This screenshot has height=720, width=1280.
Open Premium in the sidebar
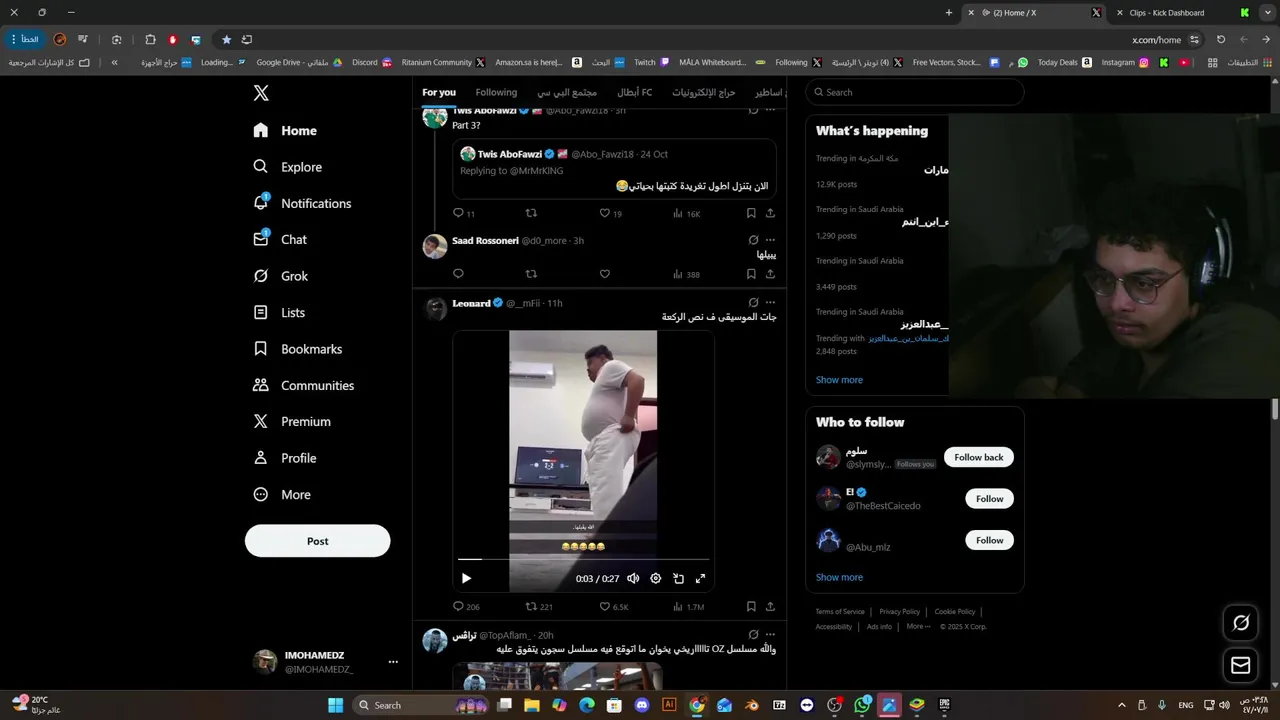pos(292,422)
